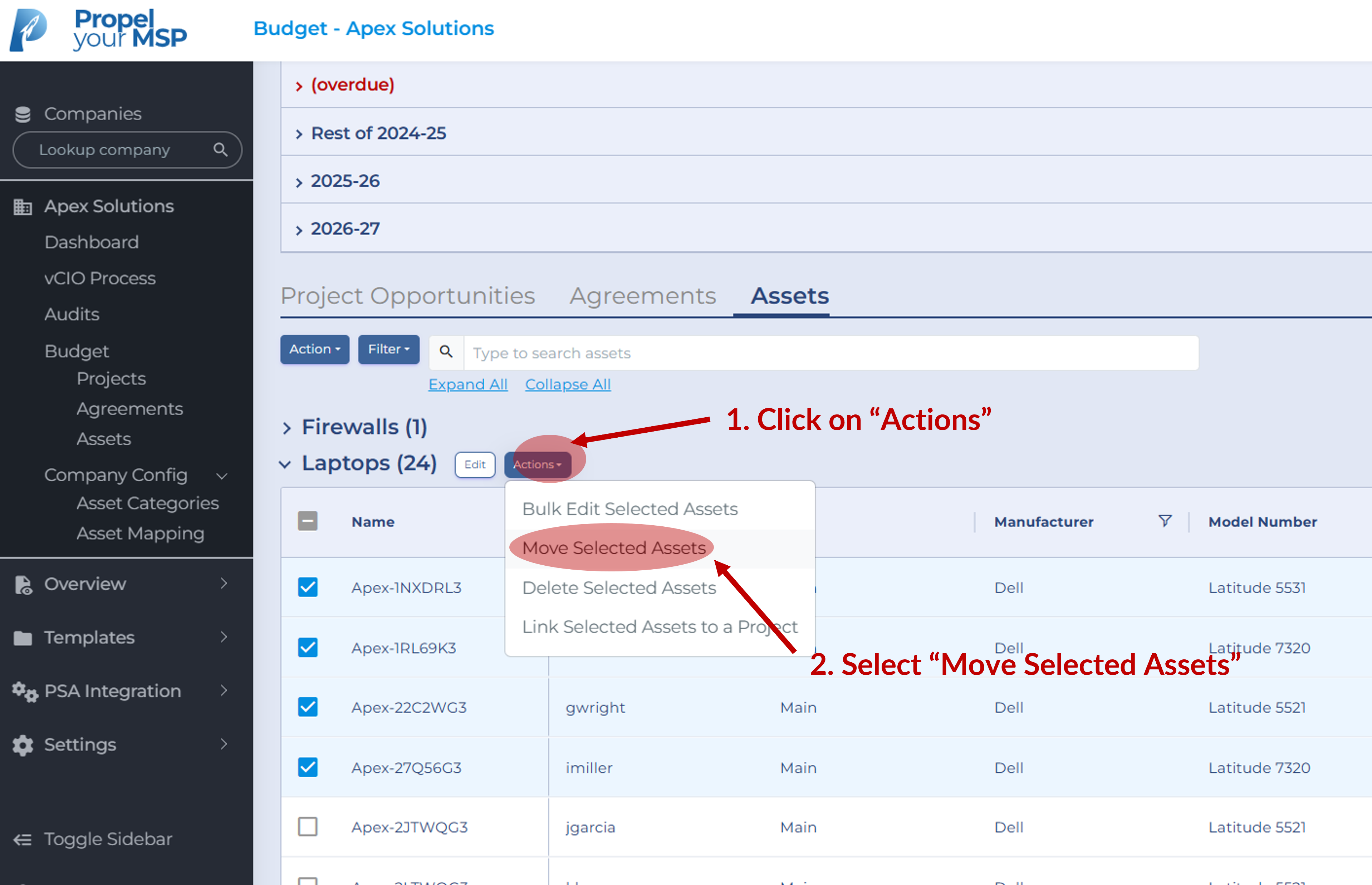Expand the 2026-27 budget section
The image size is (1372, 885).
pyautogui.click(x=299, y=230)
